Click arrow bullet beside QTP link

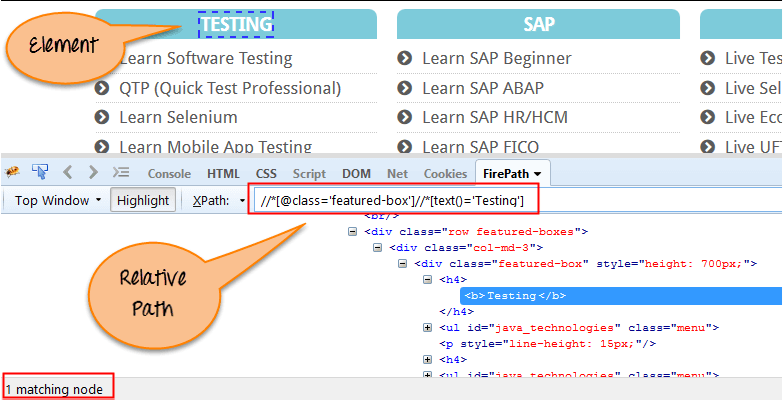click(101, 88)
